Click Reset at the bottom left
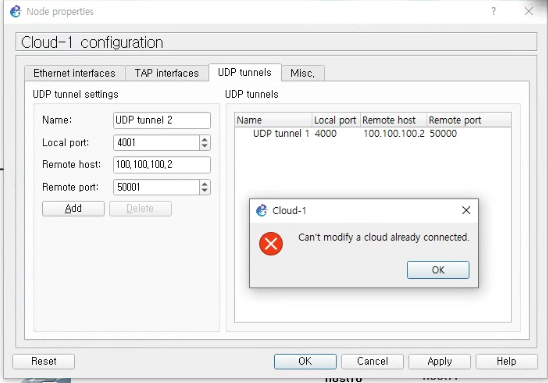 click(x=44, y=361)
